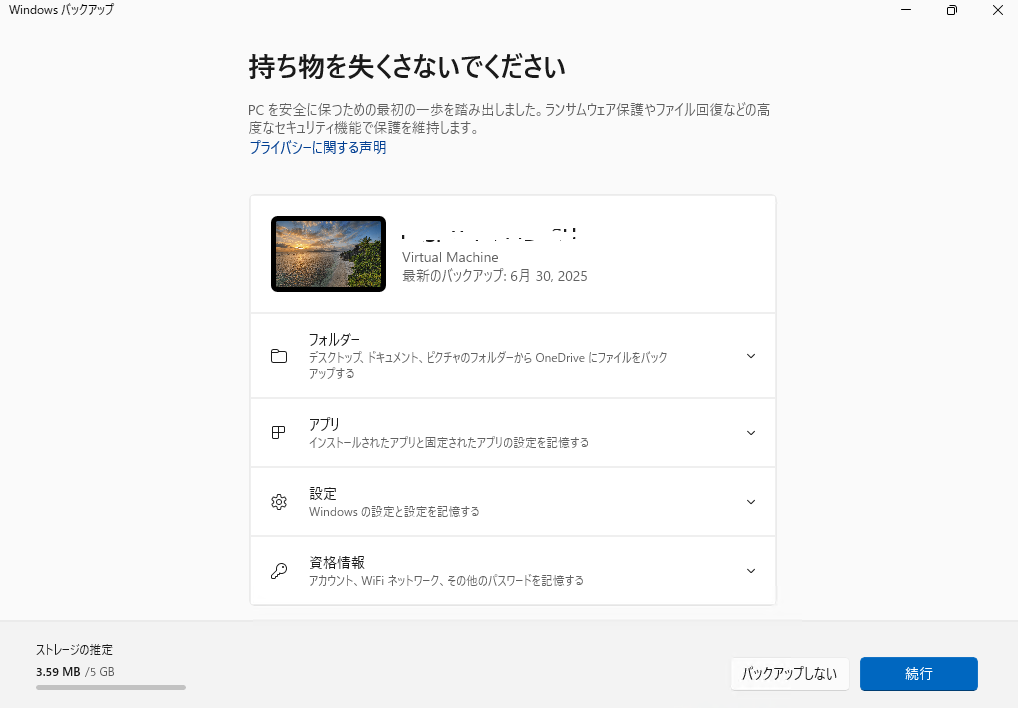Viewport: 1018px width, 708px height.
Task: Click the storage estimate progress bar
Action: (x=111, y=687)
